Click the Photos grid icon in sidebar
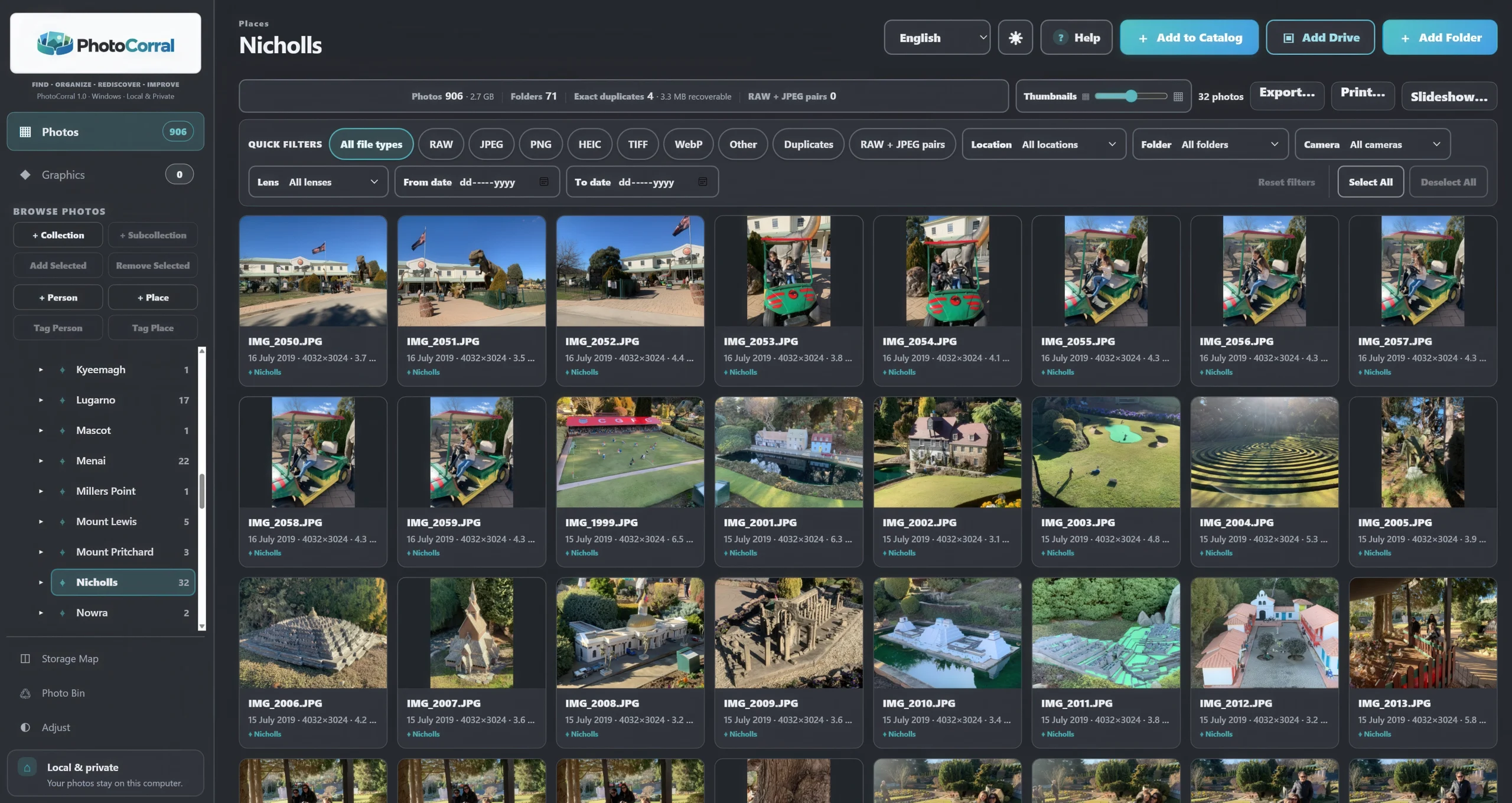 (x=25, y=132)
